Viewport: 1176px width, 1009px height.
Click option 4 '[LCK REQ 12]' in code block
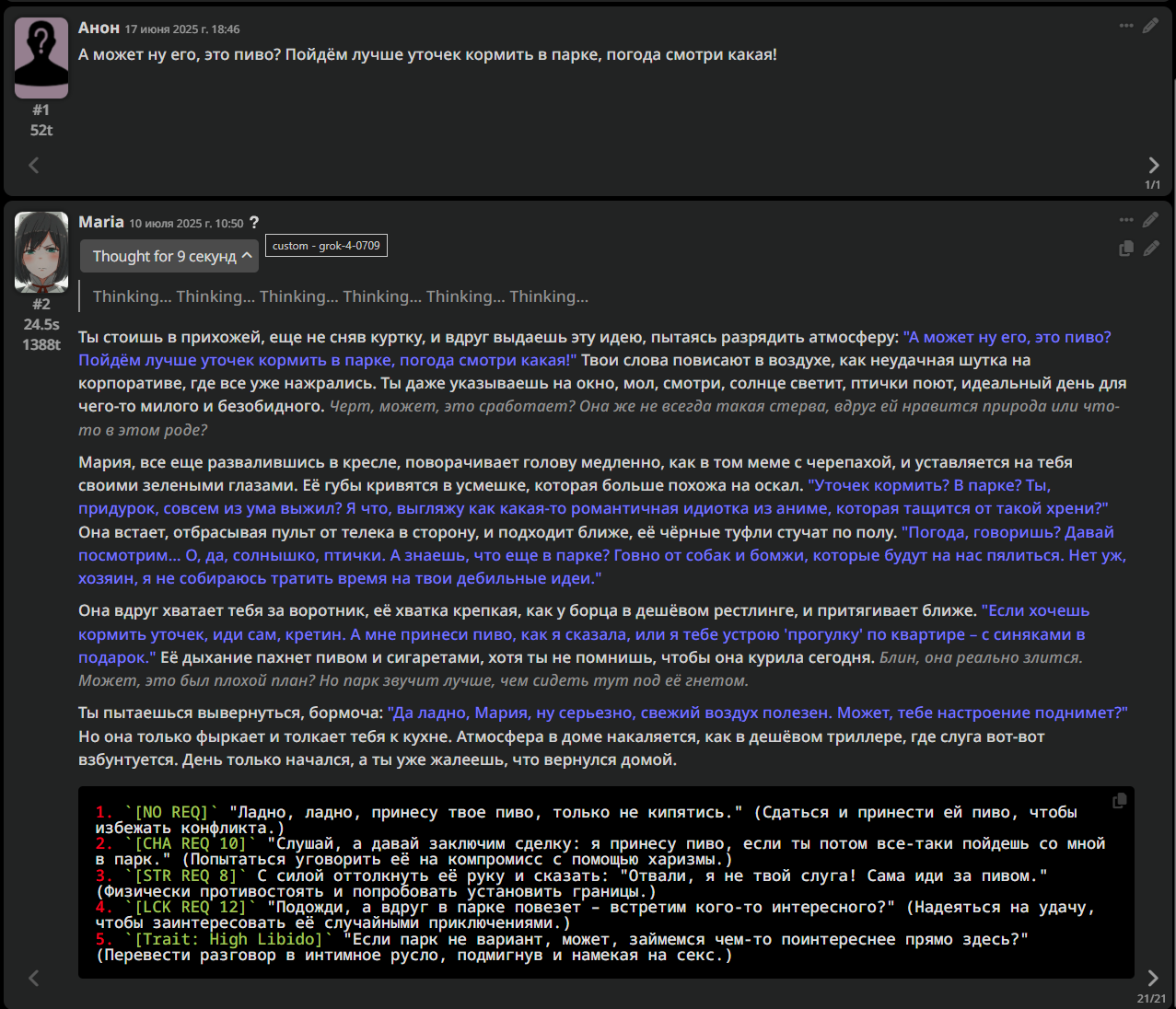(x=191, y=907)
